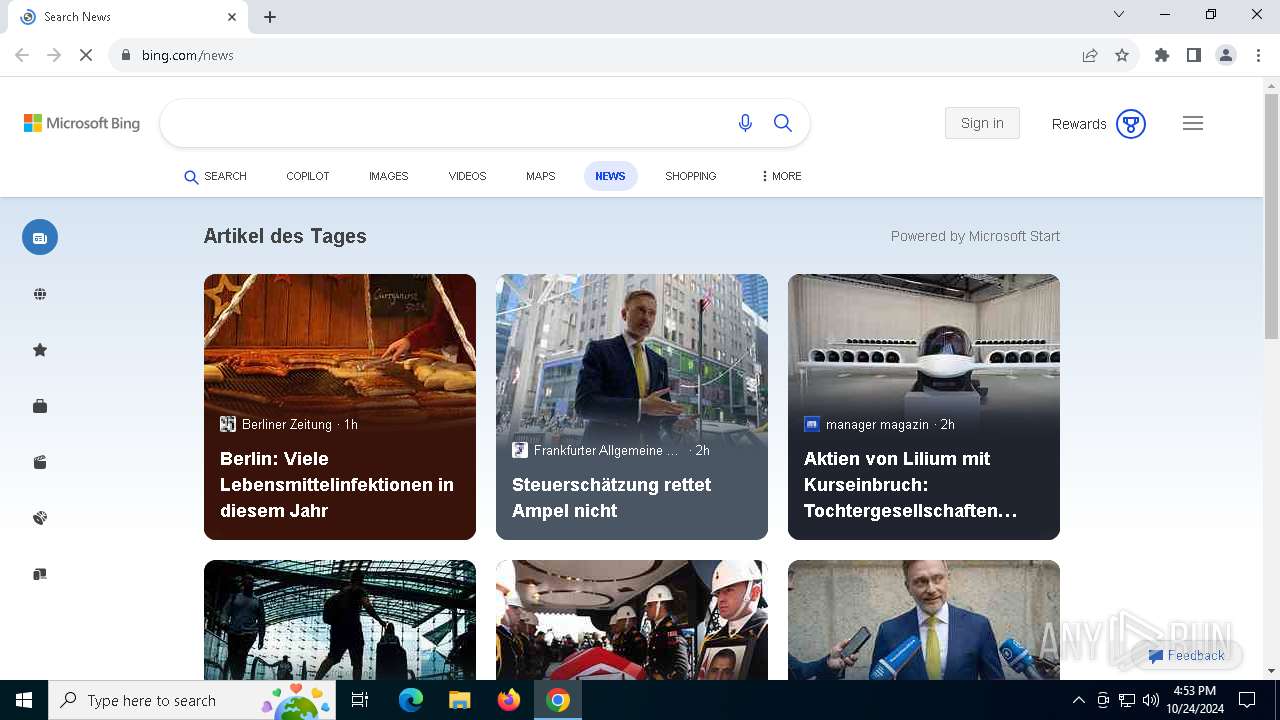
Task: Select the top news sidebar icon
Action: tap(40, 237)
